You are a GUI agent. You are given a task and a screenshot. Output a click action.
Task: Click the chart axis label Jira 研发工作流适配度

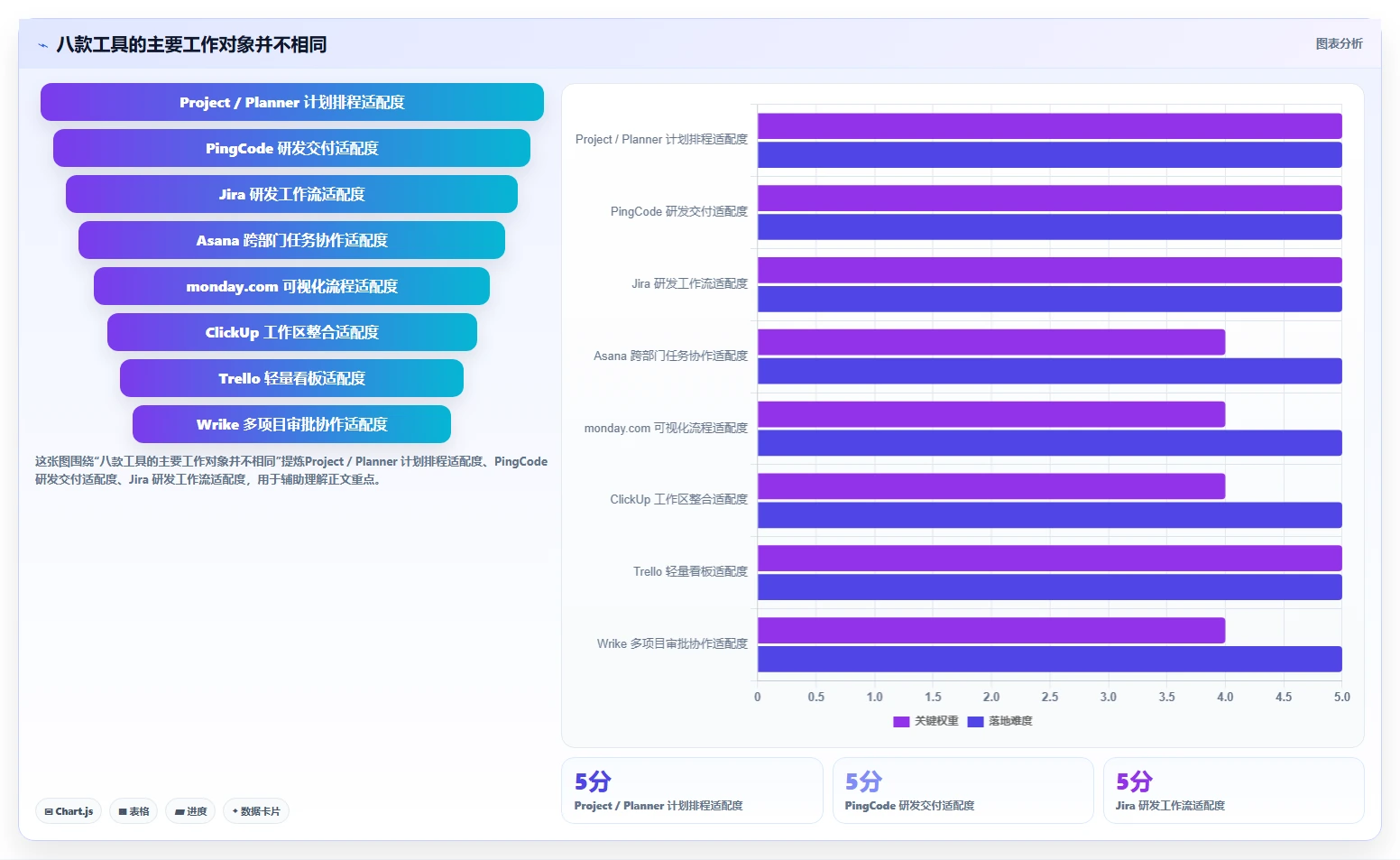point(690,284)
